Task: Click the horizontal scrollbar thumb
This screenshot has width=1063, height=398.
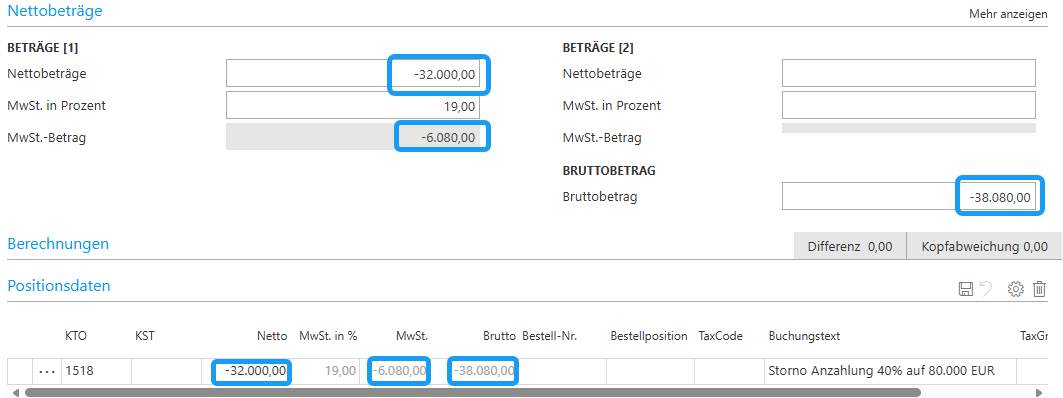Action: pyautogui.click(x=473, y=392)
